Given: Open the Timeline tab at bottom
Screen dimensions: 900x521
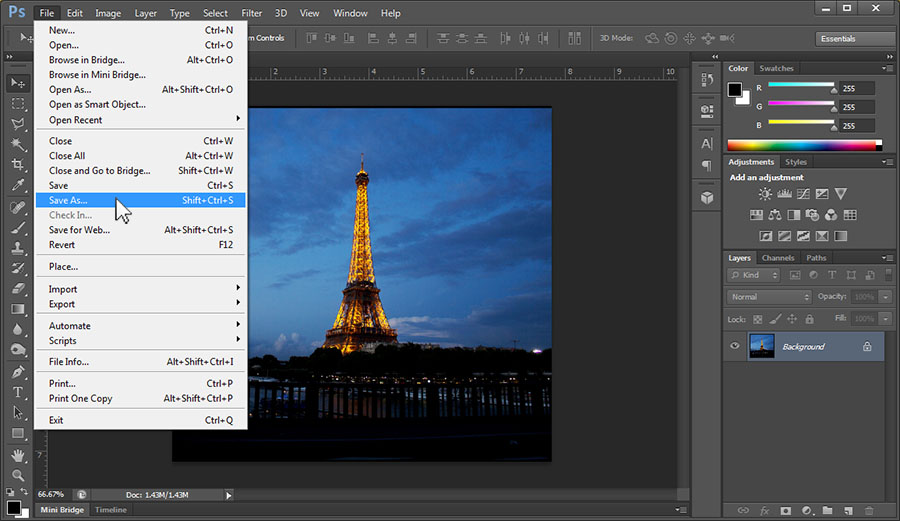Looking at the screenshot, I should 110,510.
